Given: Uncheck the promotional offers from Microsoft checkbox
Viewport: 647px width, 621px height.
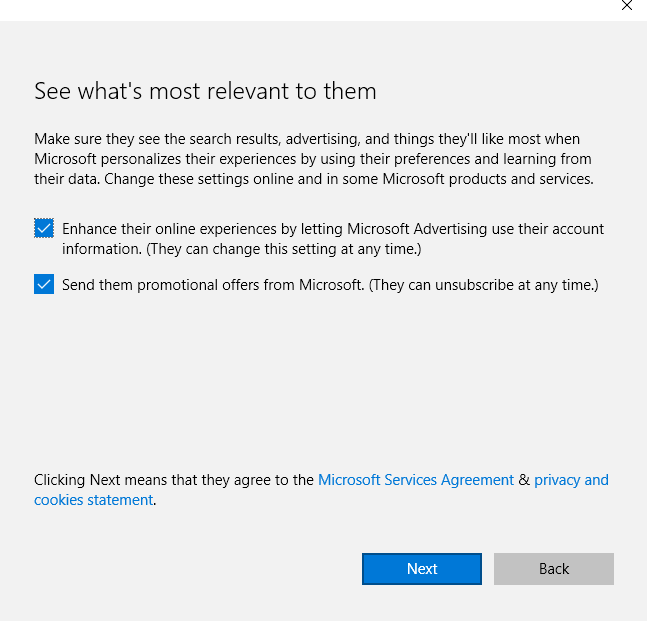Looking at the screenshot, I should pyautogui.click(x=44, y=285).
